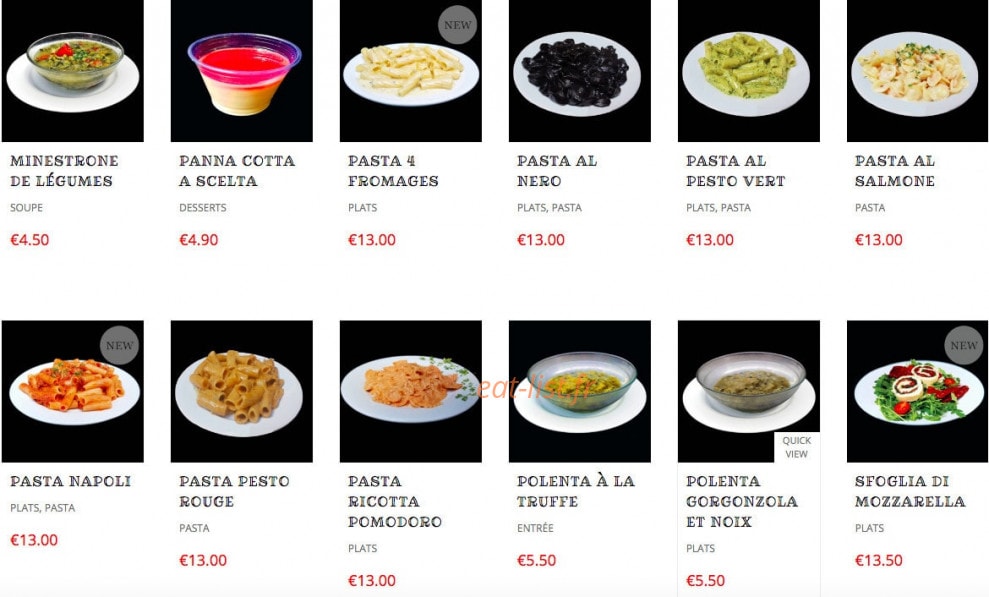Open Pasta Ricotta Pomodoro title link
Screen dimensions: 989x597
coord(394,501)
